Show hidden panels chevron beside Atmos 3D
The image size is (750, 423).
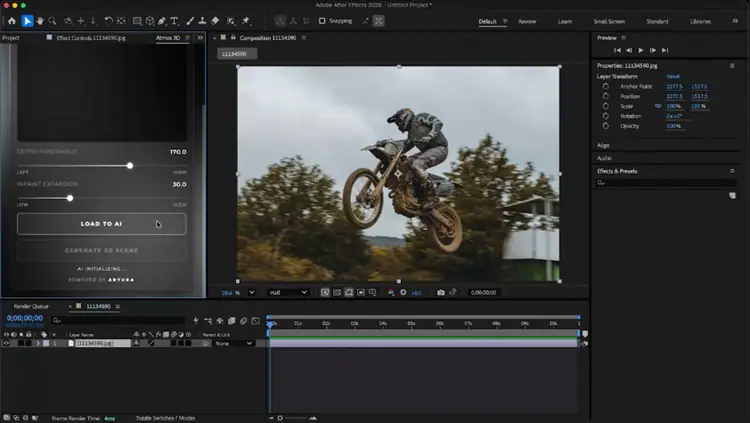pyautogui.click(x=200, y=37)
